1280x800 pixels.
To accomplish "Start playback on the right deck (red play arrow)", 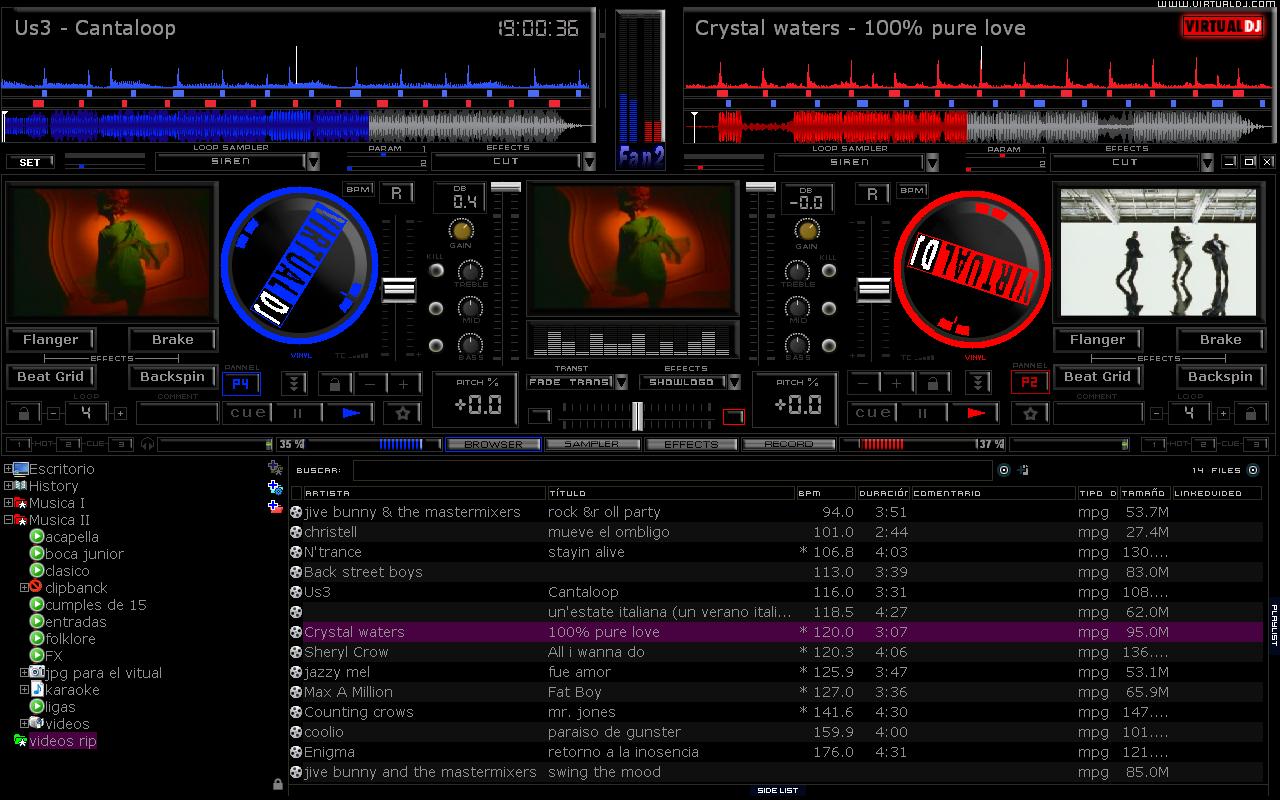I will pos(975,413).
